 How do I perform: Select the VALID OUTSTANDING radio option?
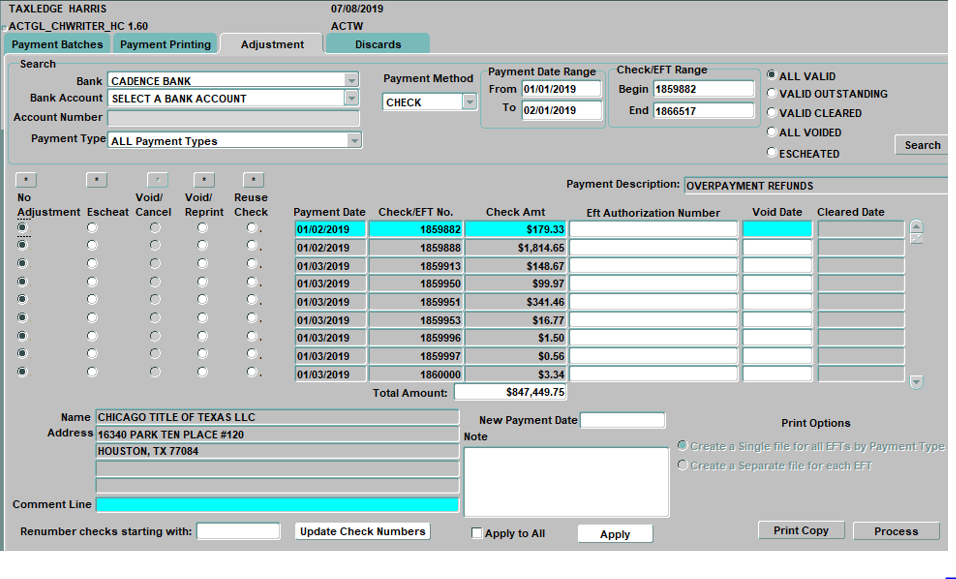pyautogui.click(x=771, y=94)
